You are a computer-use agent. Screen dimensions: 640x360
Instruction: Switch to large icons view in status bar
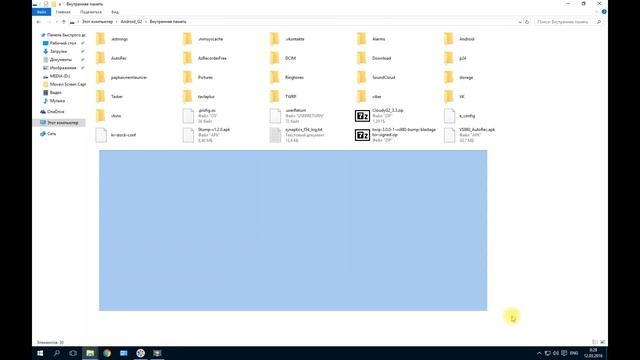coord(602,342)
